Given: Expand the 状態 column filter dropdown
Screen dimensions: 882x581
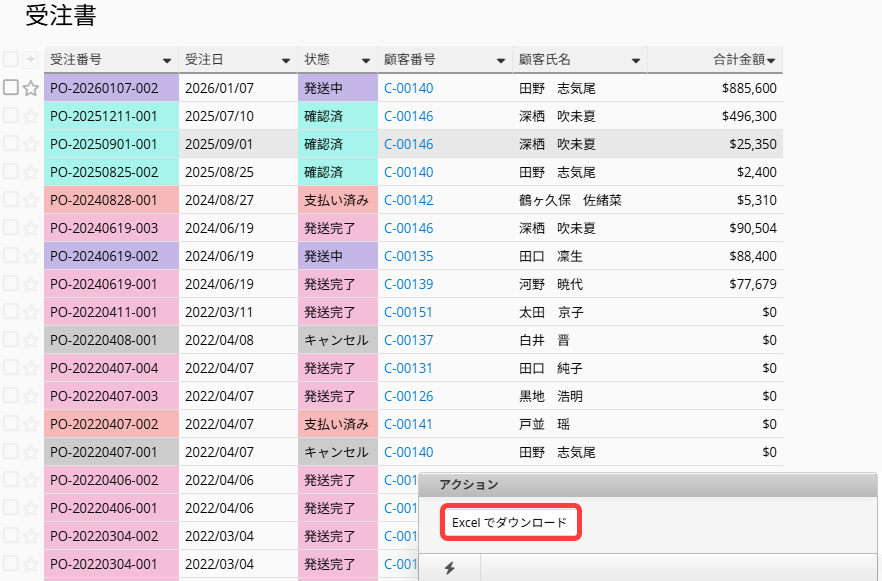Looking at the screenshot, I should 366,61.
